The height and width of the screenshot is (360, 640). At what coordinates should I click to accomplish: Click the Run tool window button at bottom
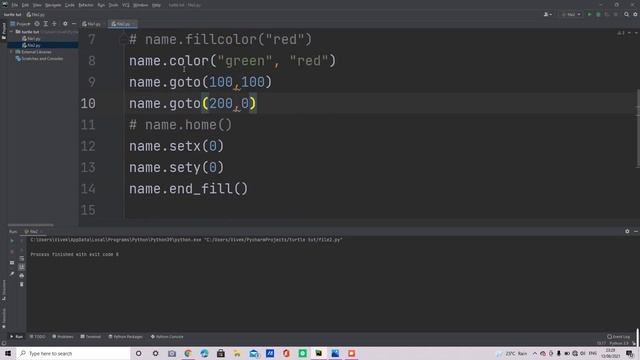(x=16, y=337)
